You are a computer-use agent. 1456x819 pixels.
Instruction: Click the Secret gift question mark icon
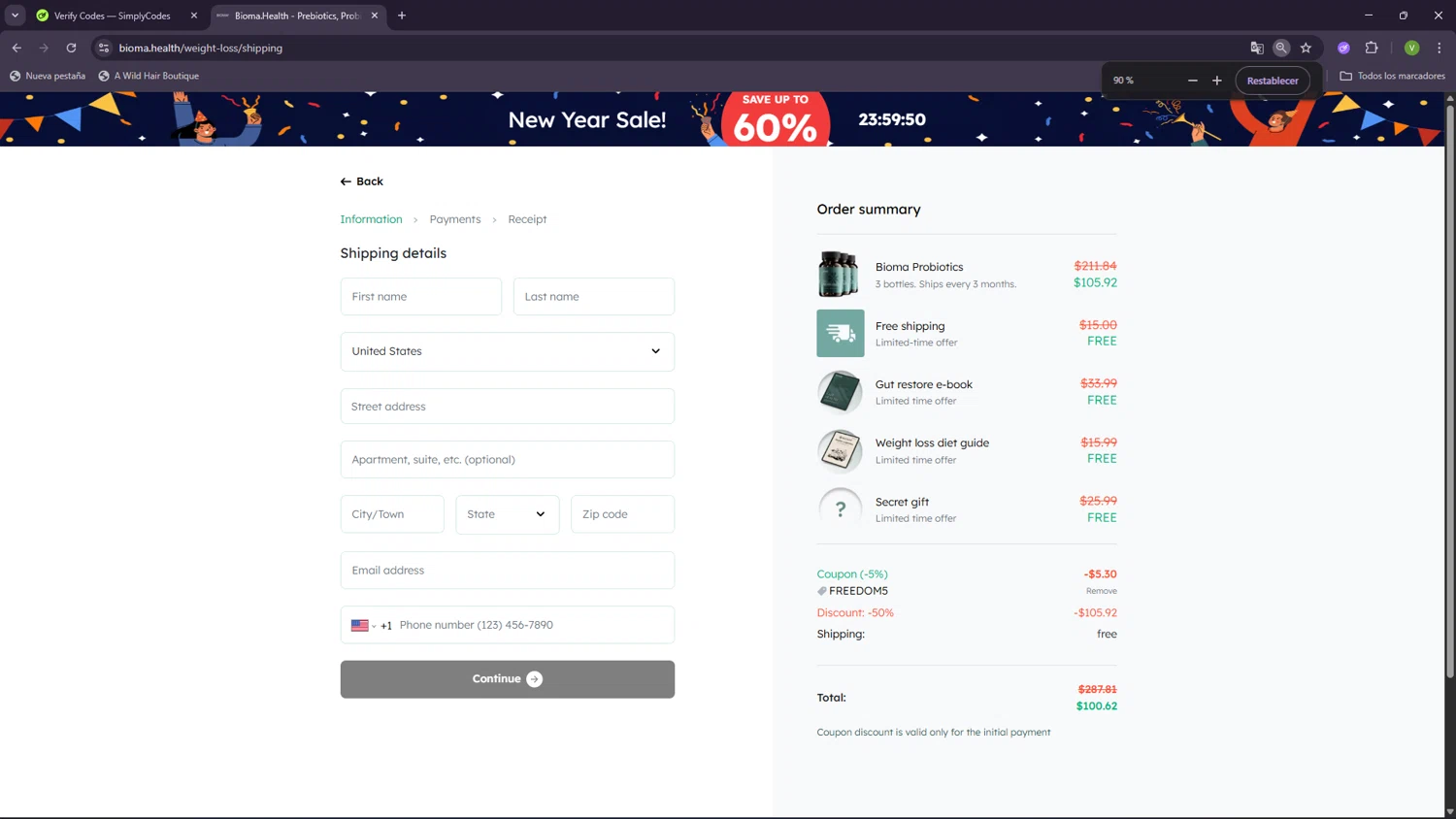pyautogui.click(x=840, y=509)
